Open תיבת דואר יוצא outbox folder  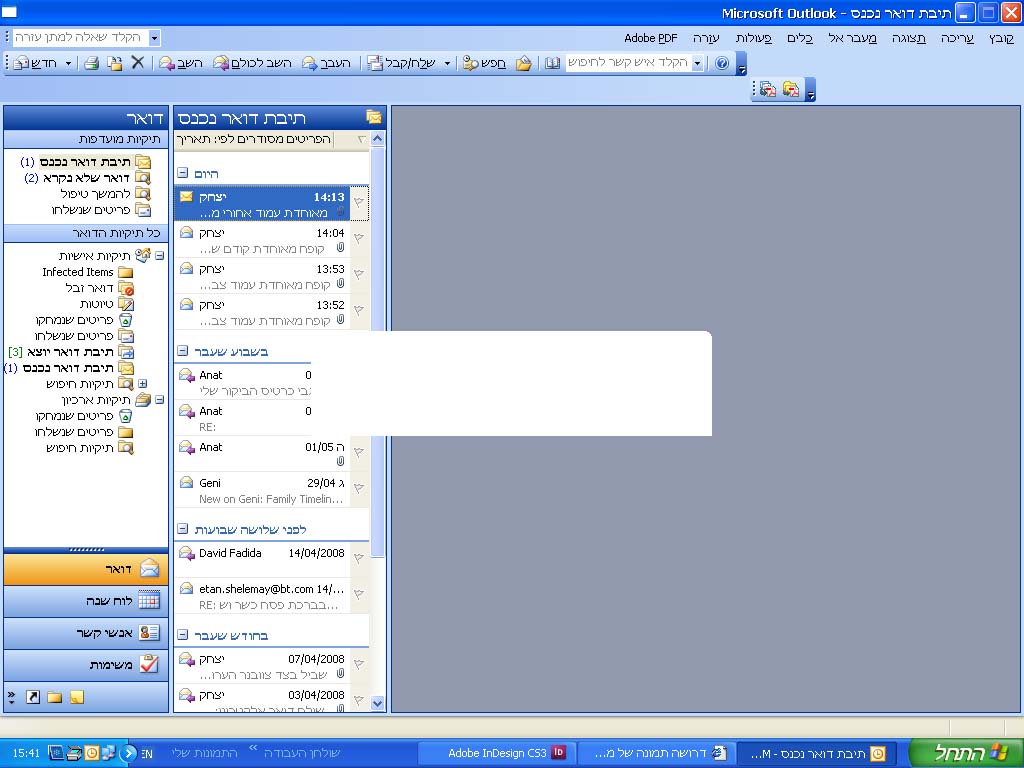[x=71, y=352]
